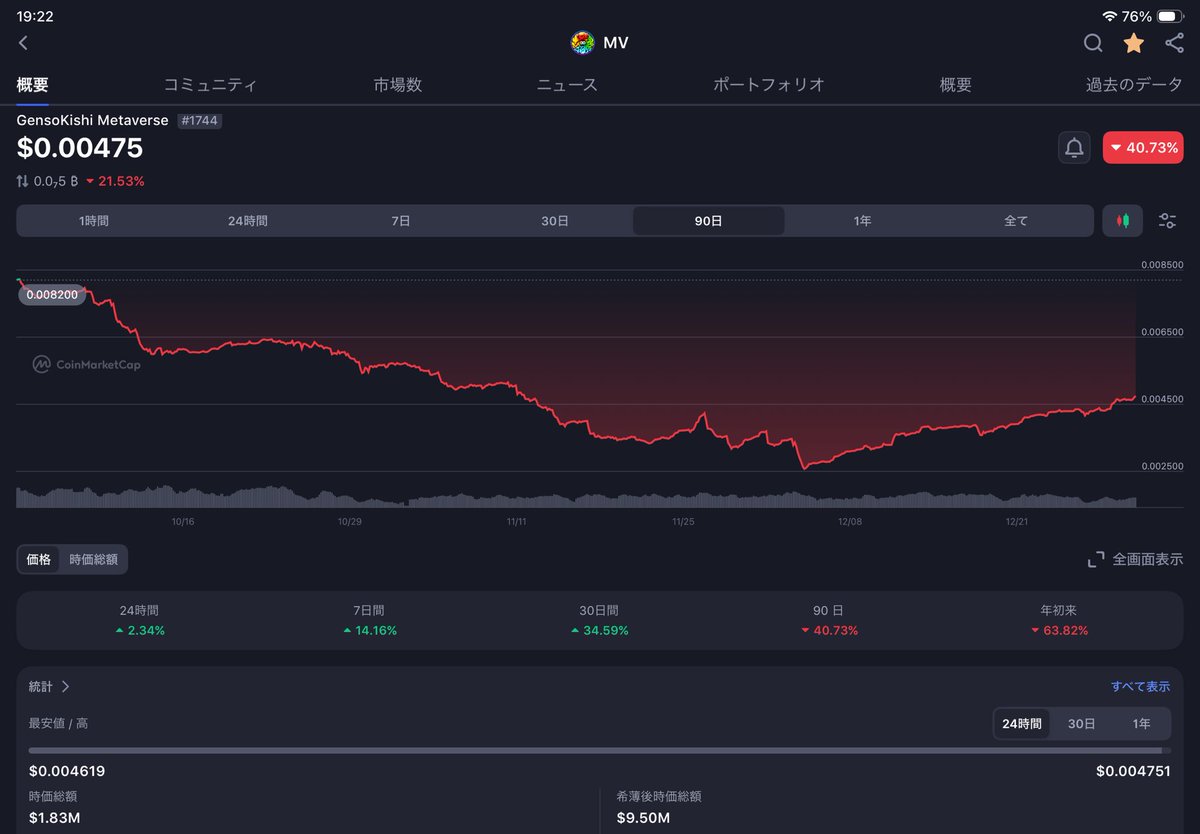Tap the share icon
The height and width of the screenshot is (834, 1200).
click(1175, 43)
